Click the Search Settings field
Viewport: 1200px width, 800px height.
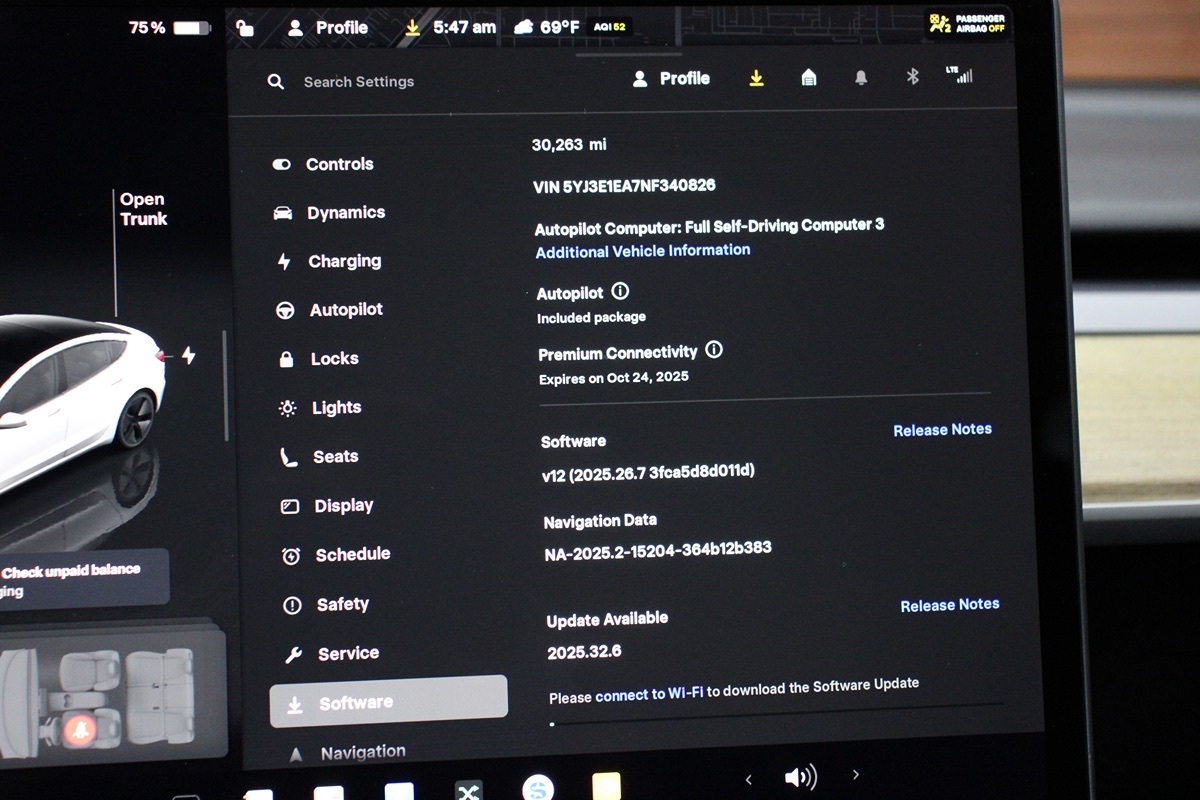tap(358, 82)
